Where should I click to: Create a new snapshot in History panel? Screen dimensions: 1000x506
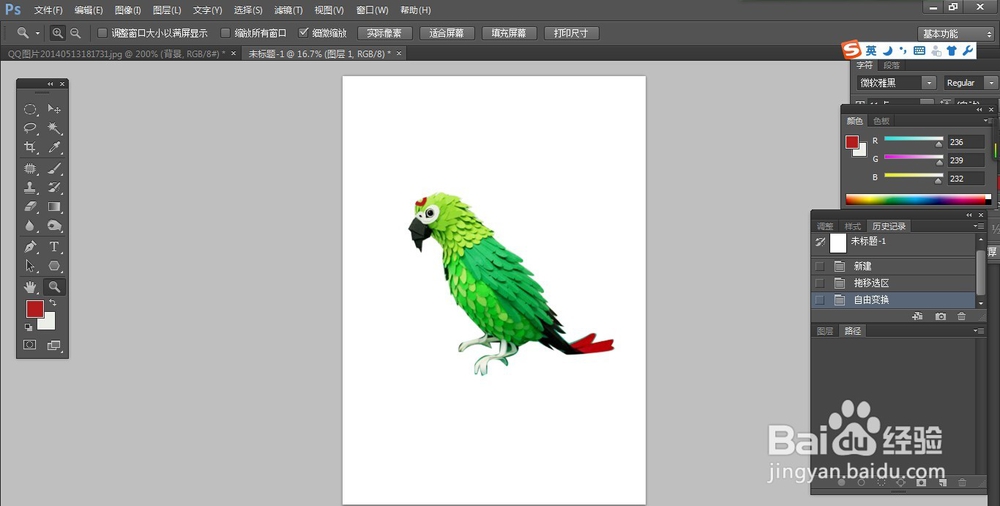click(940, 316)
